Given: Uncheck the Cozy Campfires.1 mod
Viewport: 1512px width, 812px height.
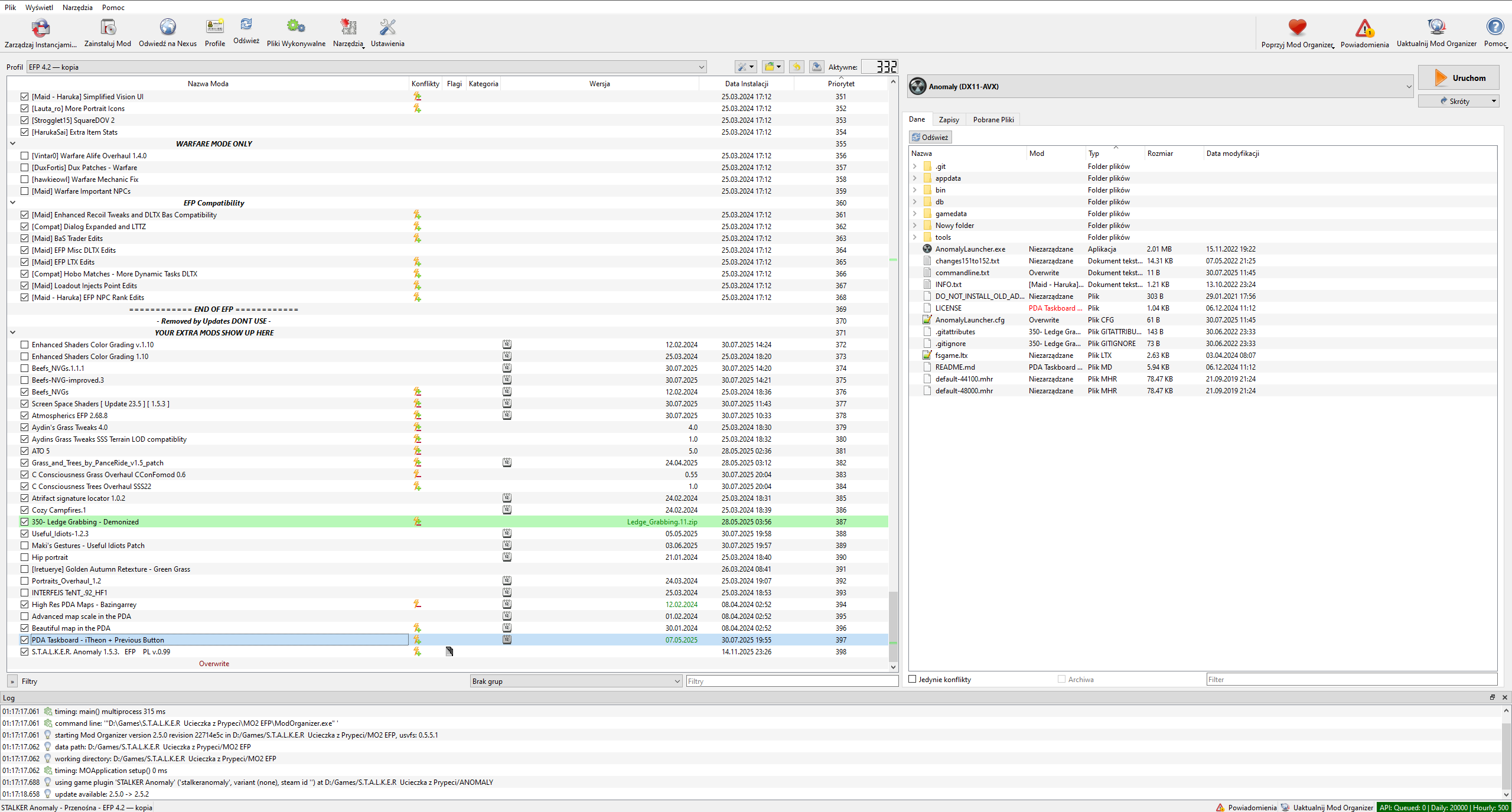Looking at the screenshot, I should 24,510.
